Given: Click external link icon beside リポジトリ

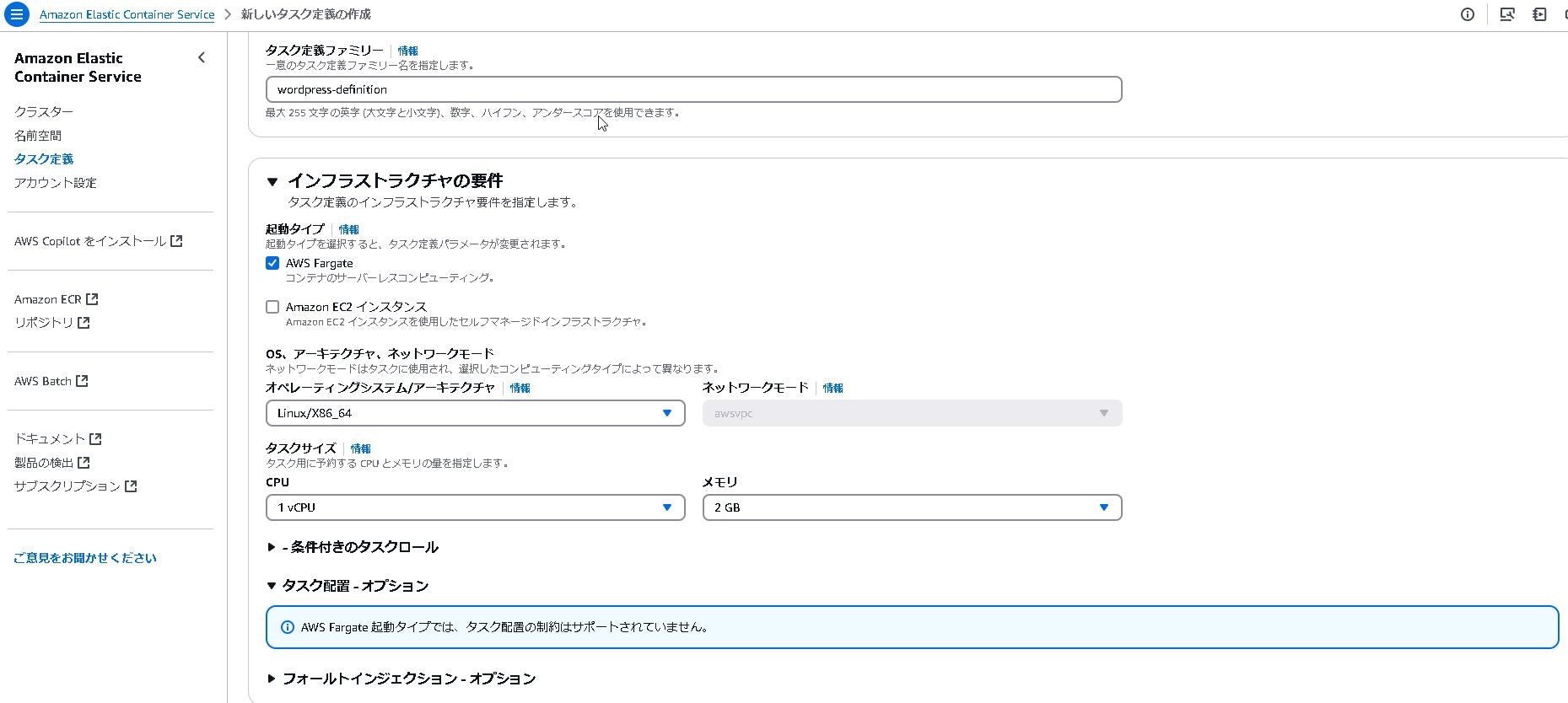Looking at the screenshot, I should (x=84, y=323).
